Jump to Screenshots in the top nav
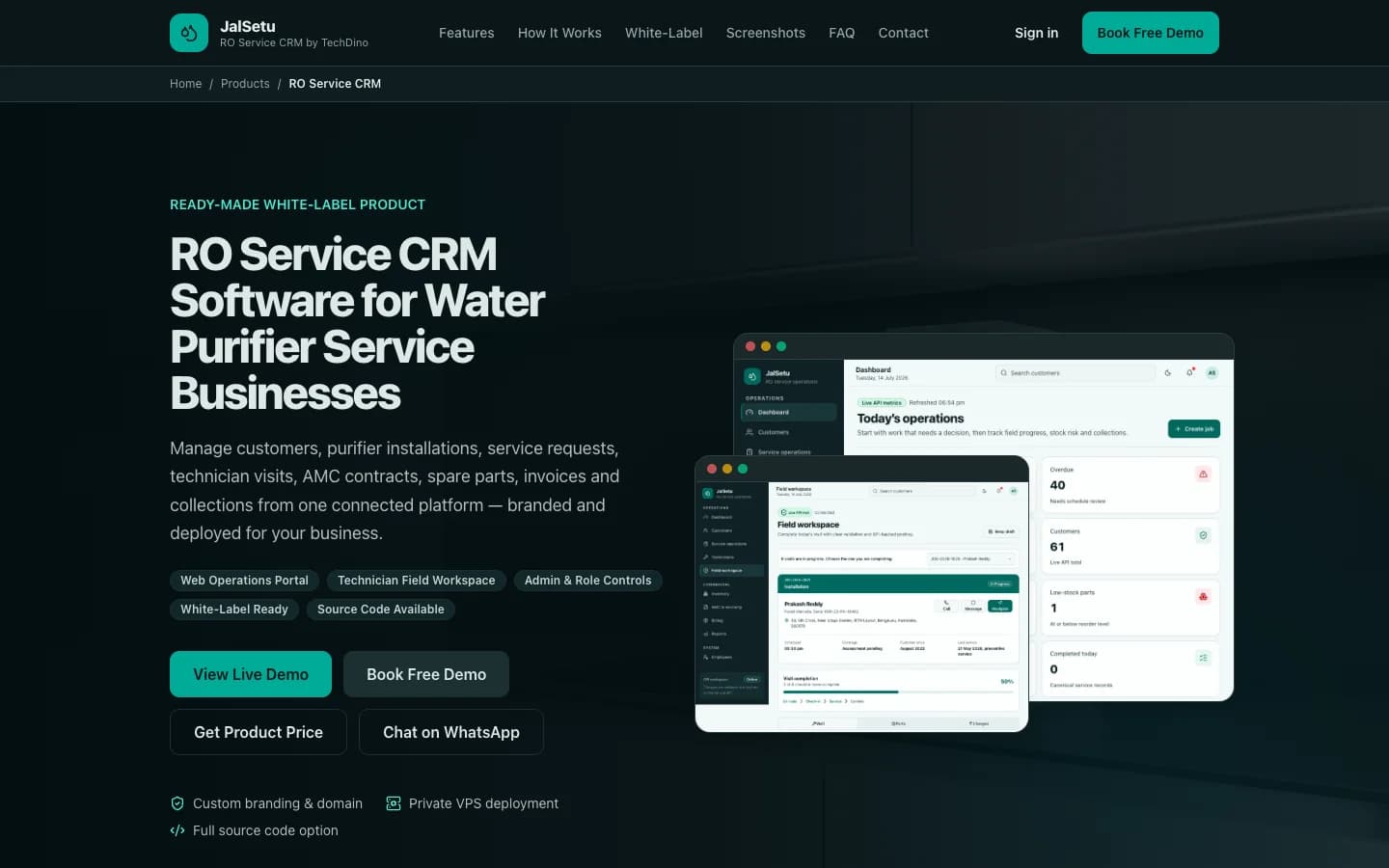Image resolution: width=1389 pixels, height=868 pixels. click(766, 33)
